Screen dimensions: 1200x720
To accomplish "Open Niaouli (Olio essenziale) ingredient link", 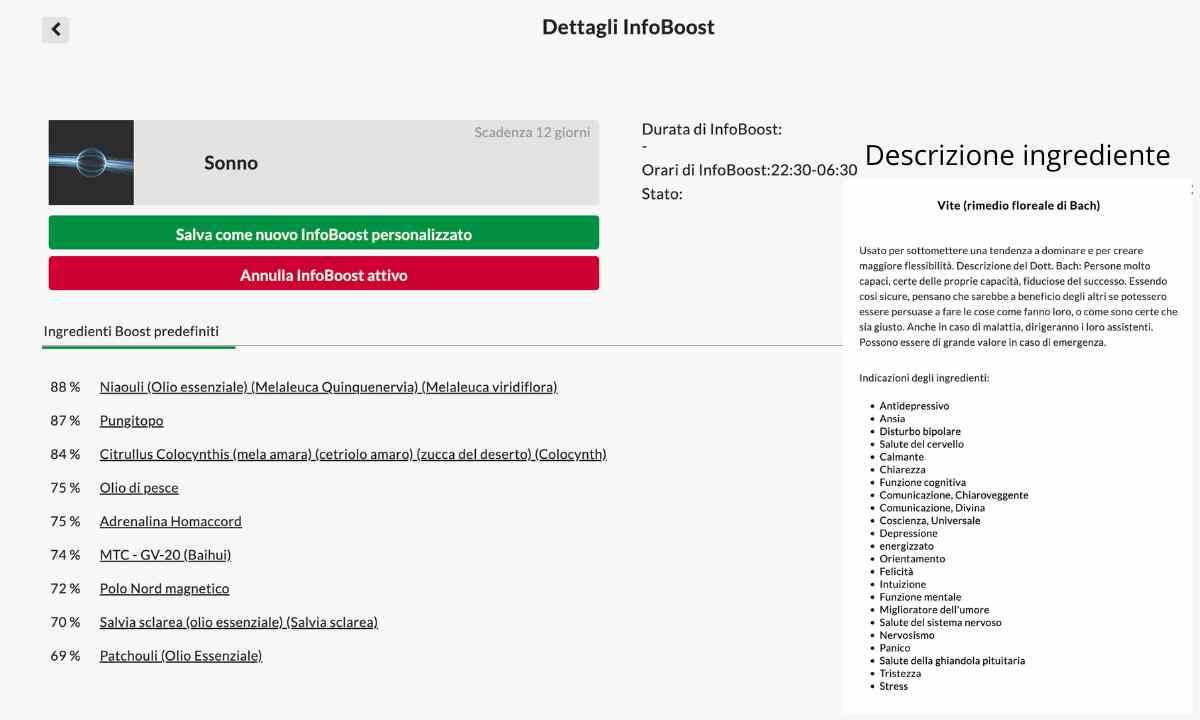I will (x=328, y=387).
